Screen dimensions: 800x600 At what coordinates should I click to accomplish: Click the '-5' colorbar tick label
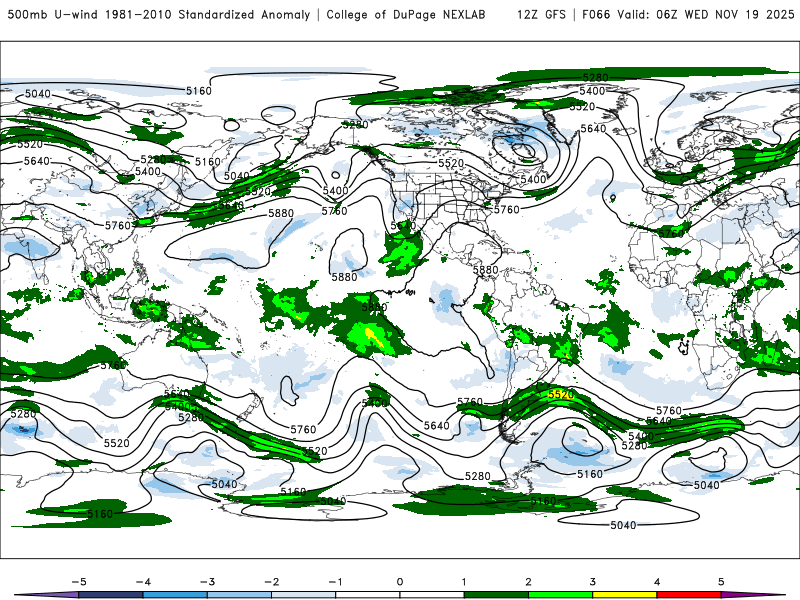79,582
